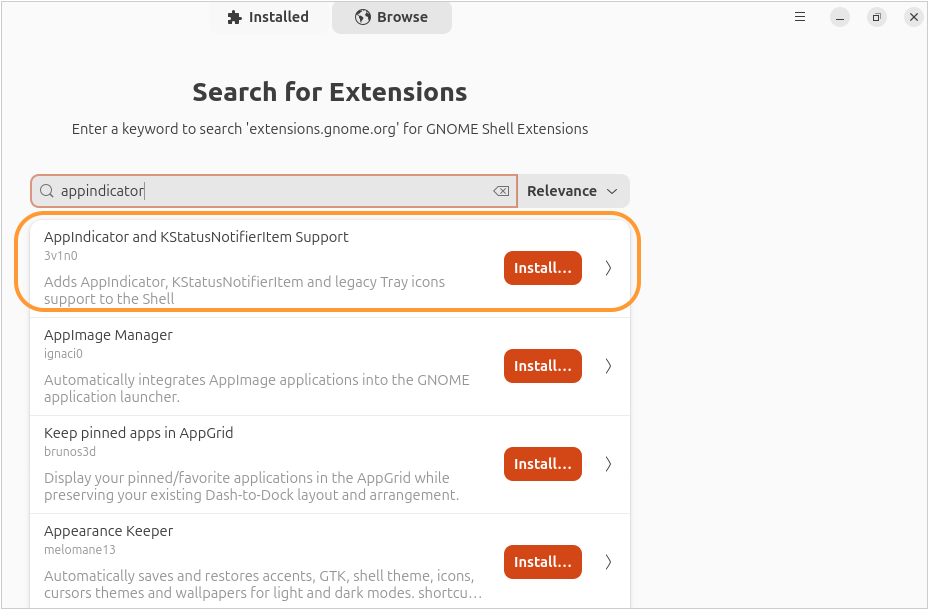This screenshot has height=610, width=929.
Task: Expand details for Keep pinned apps in AppGrid
Action: (608, 463)
